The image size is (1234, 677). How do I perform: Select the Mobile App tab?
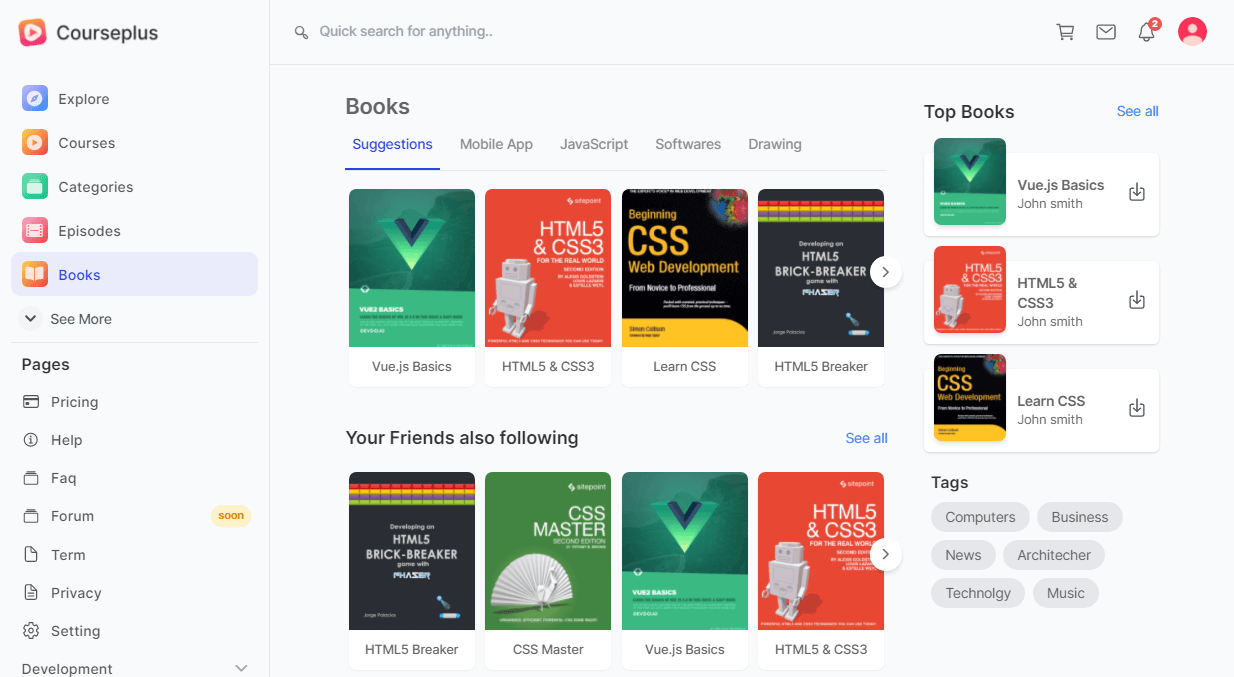496,144
